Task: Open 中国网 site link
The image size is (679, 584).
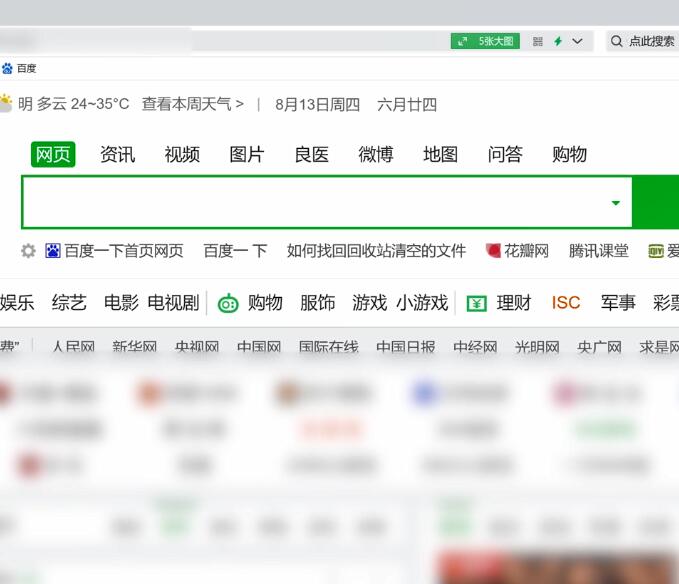Action: 259,346
